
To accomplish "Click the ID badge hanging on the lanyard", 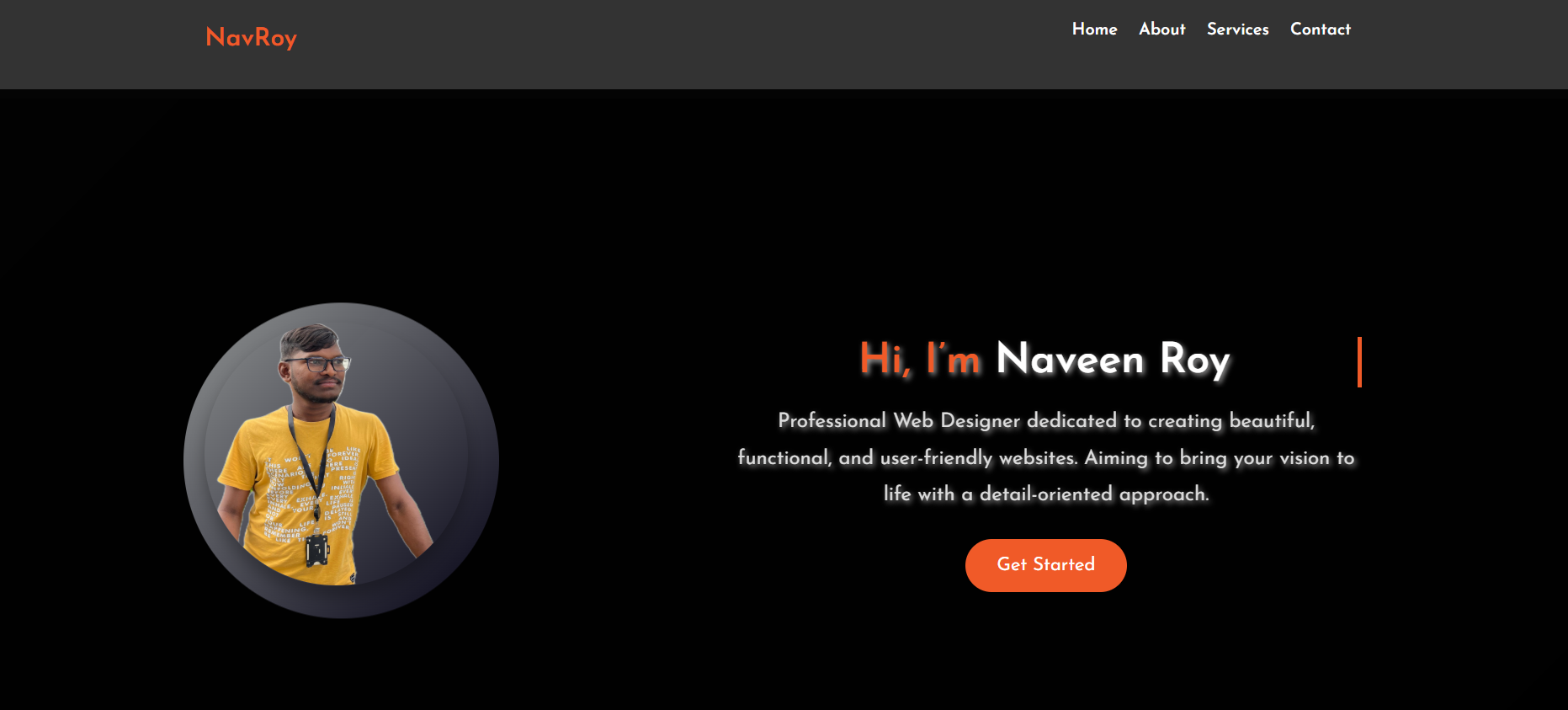I will click(317, 551).
